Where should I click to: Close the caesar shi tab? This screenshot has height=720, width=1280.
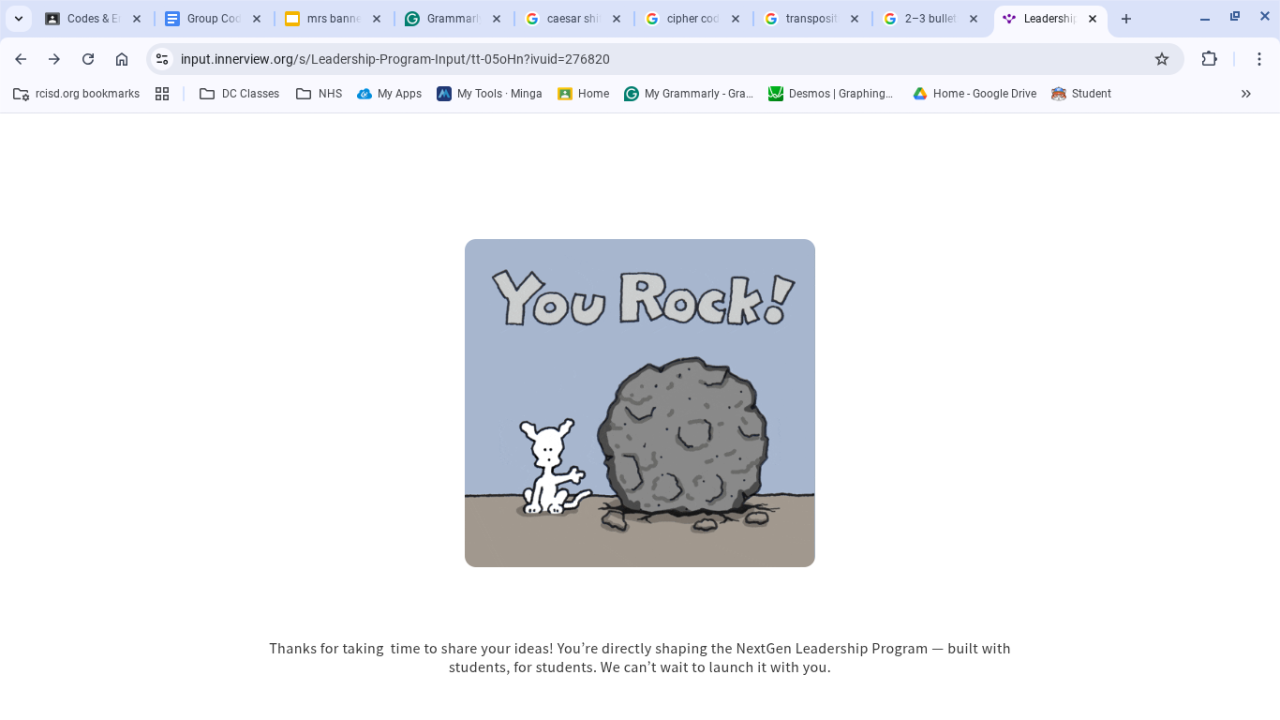[x=617, y=19]
